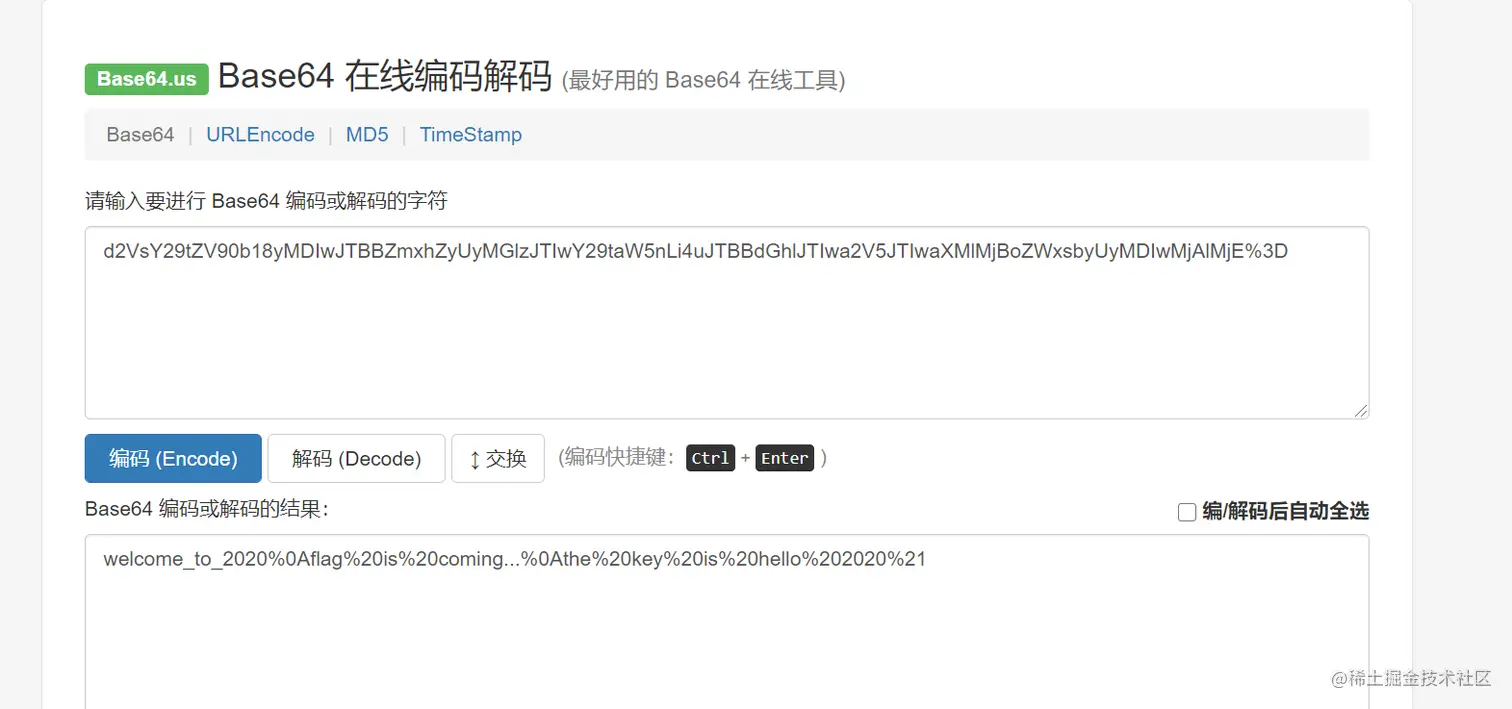Click the 稀土掘金技术社区 watermark

click(1411, 678)
